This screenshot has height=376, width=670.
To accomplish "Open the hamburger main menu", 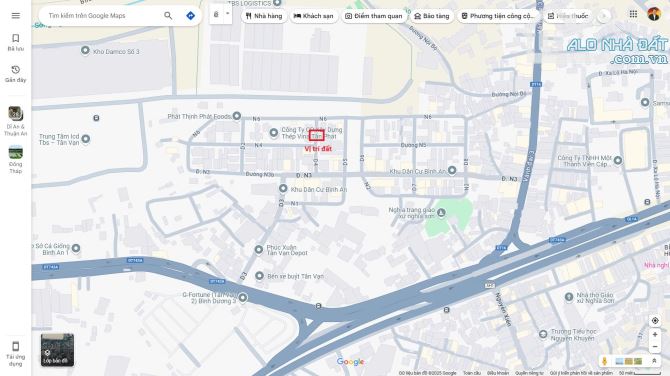I will (16, 16).
